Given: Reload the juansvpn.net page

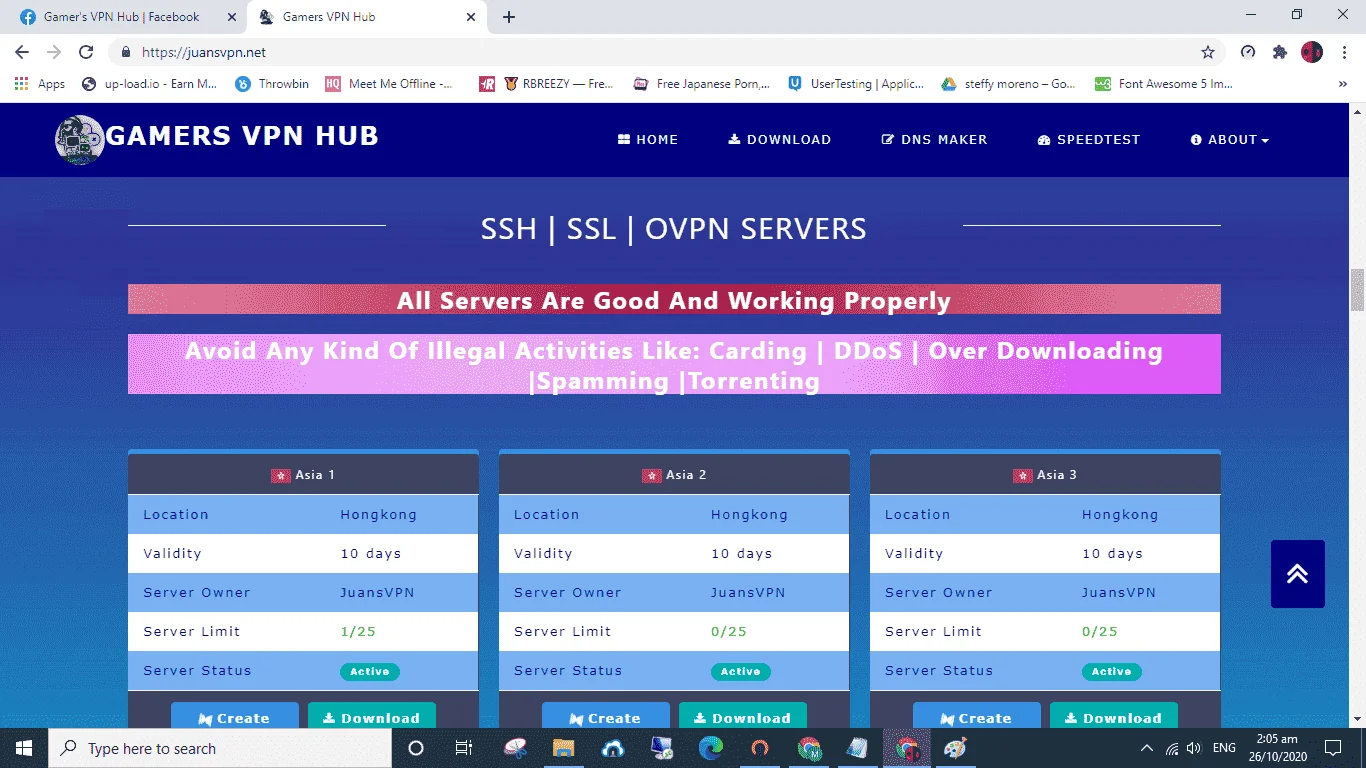Looking at the screenshot, I should (x=86, y=52).
